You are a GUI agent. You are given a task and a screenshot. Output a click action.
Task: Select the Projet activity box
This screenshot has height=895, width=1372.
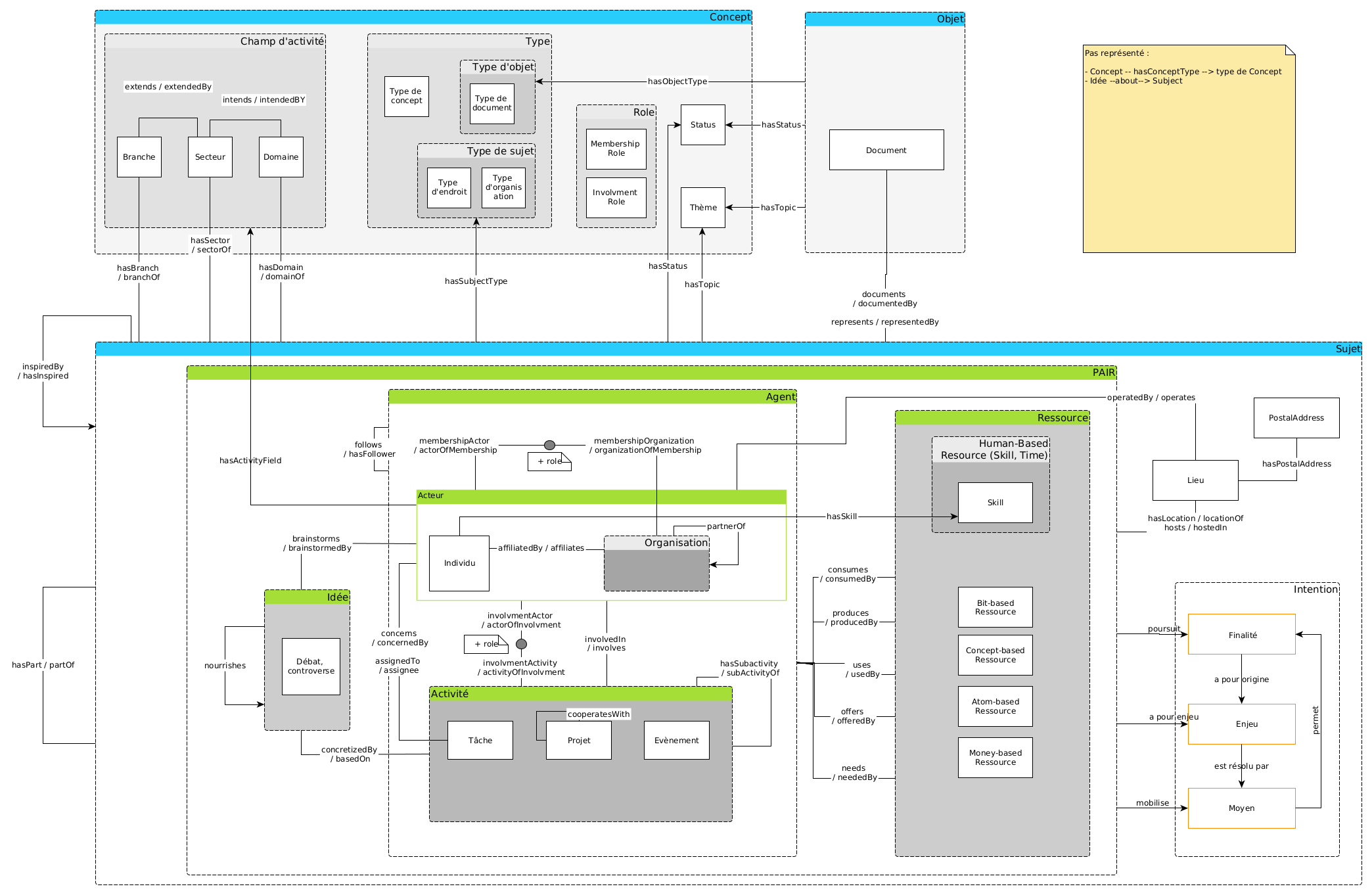578,741
